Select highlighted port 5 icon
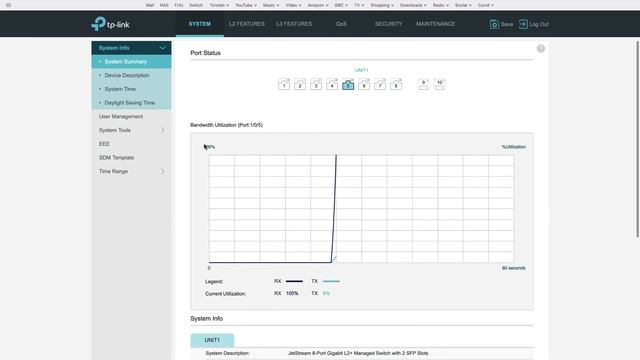Screen dimensions: 640x360 coord(348,84)
